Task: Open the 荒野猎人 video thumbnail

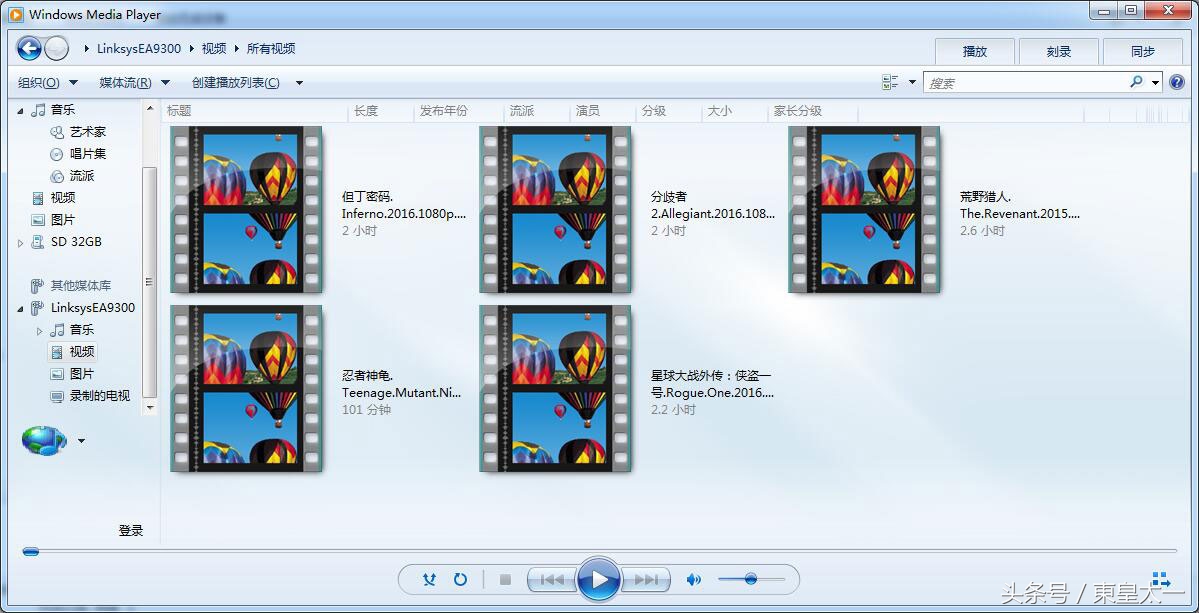Action: pos(864,209)
